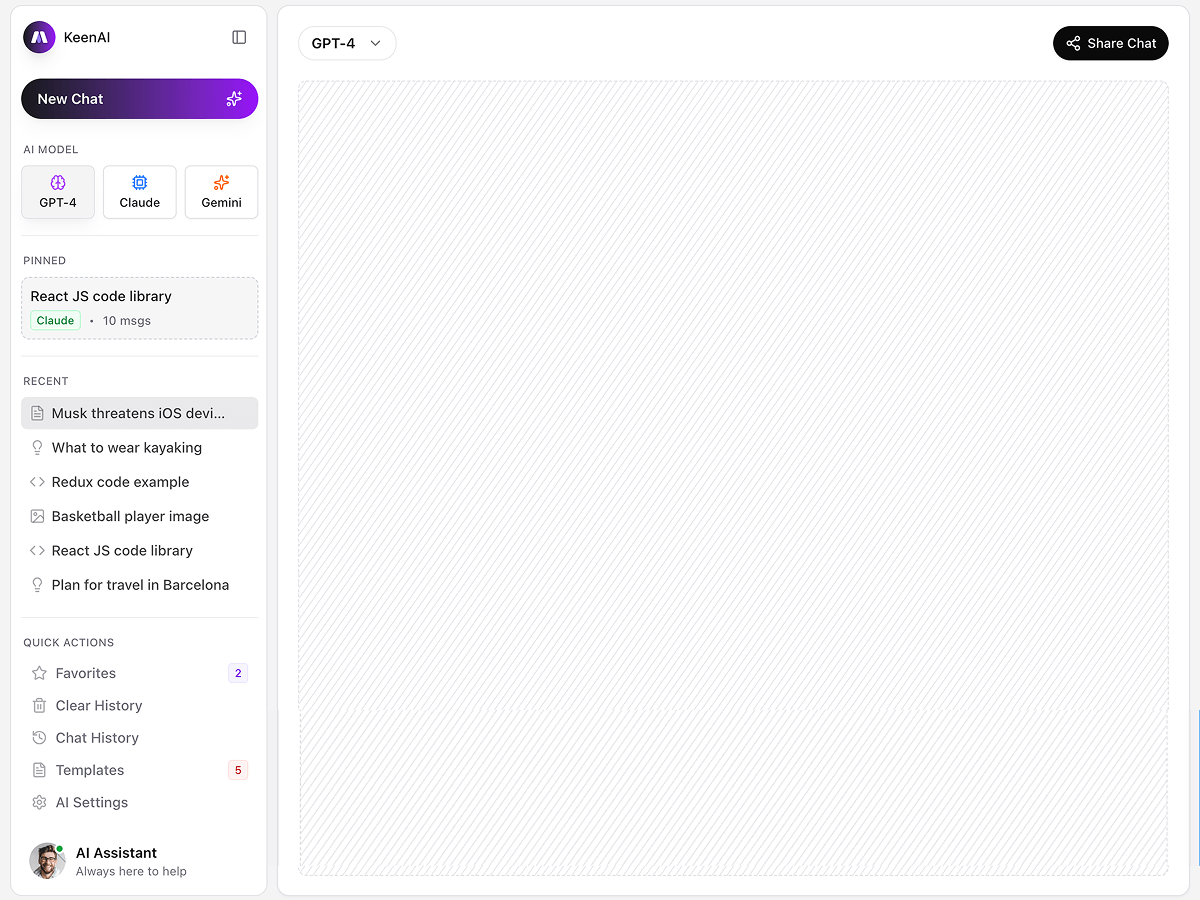
Task: Open Templates quick action
Action: [90, 770]
